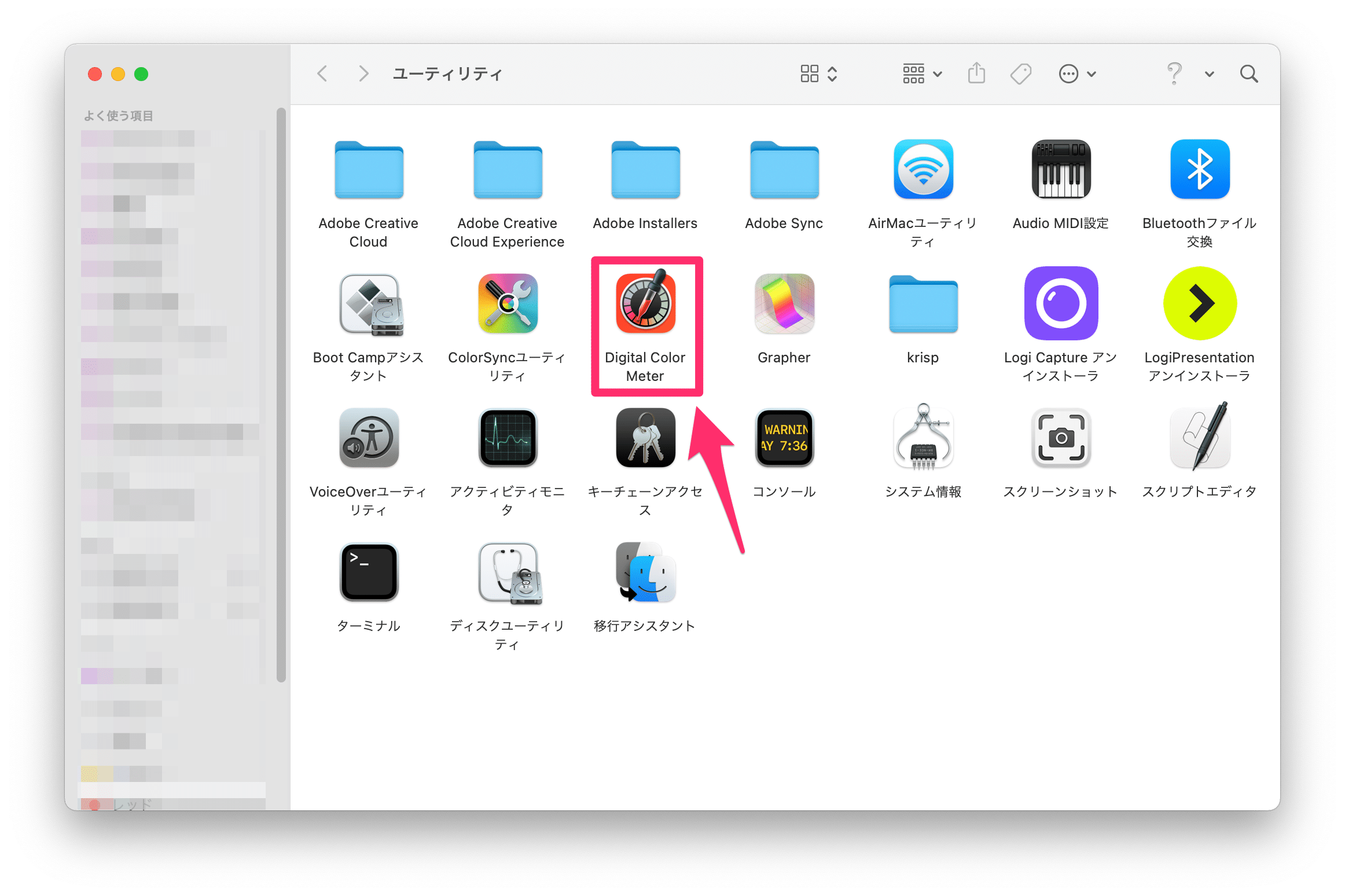Launch キーチェーンアクセス (Keychain Access)

[645, 438]
